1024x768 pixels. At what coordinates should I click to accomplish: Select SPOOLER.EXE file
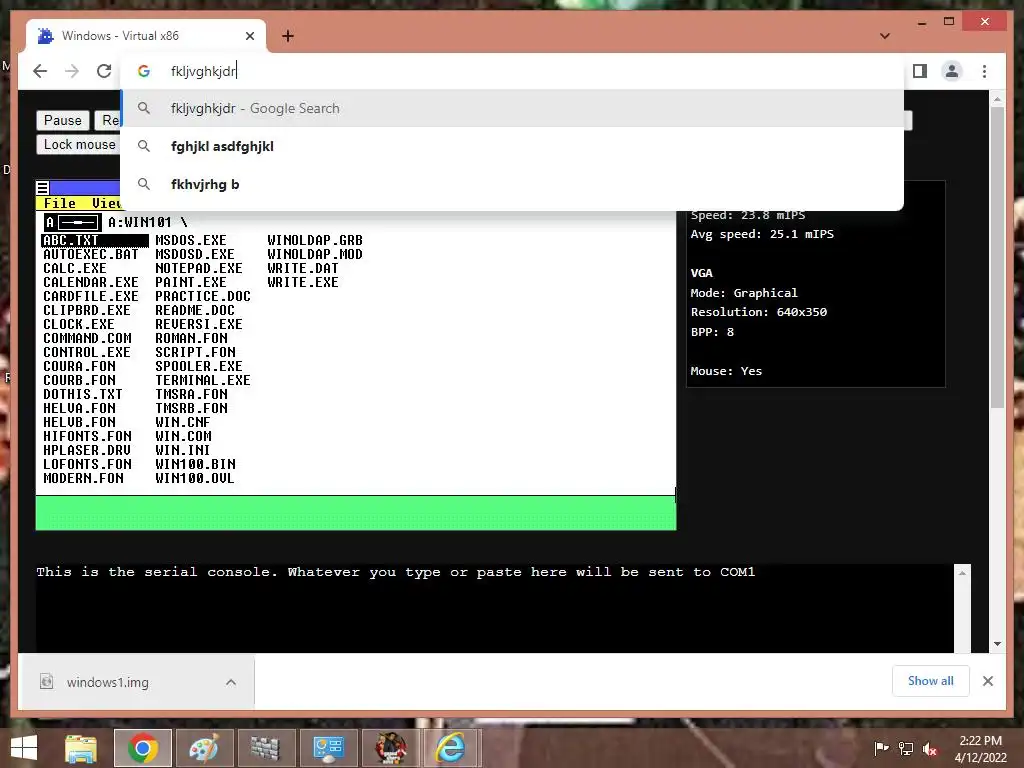click(199, 366)
